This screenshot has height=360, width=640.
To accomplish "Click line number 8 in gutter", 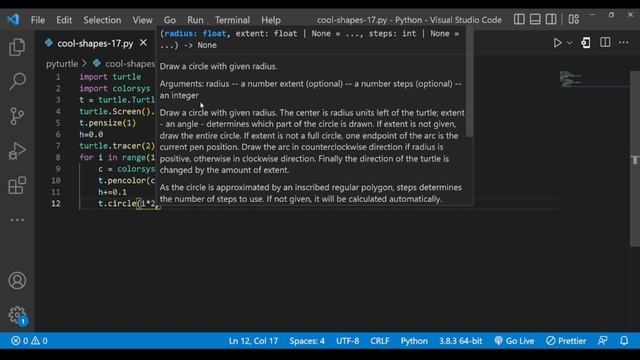I will pyautogui.click(x=58, y=158).
